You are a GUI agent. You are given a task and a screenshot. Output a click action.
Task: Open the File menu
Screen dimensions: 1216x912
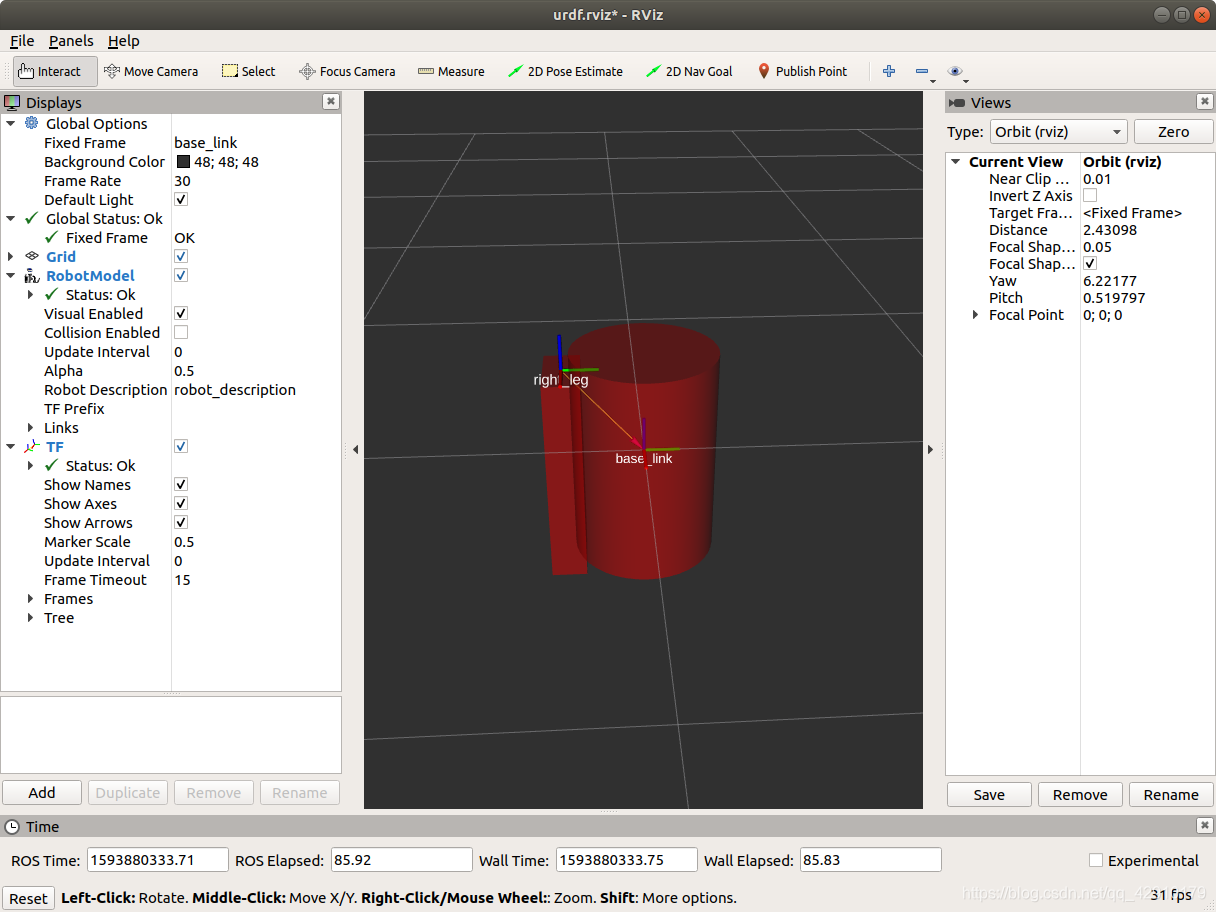pyautogui.click(x=22, y=41)
